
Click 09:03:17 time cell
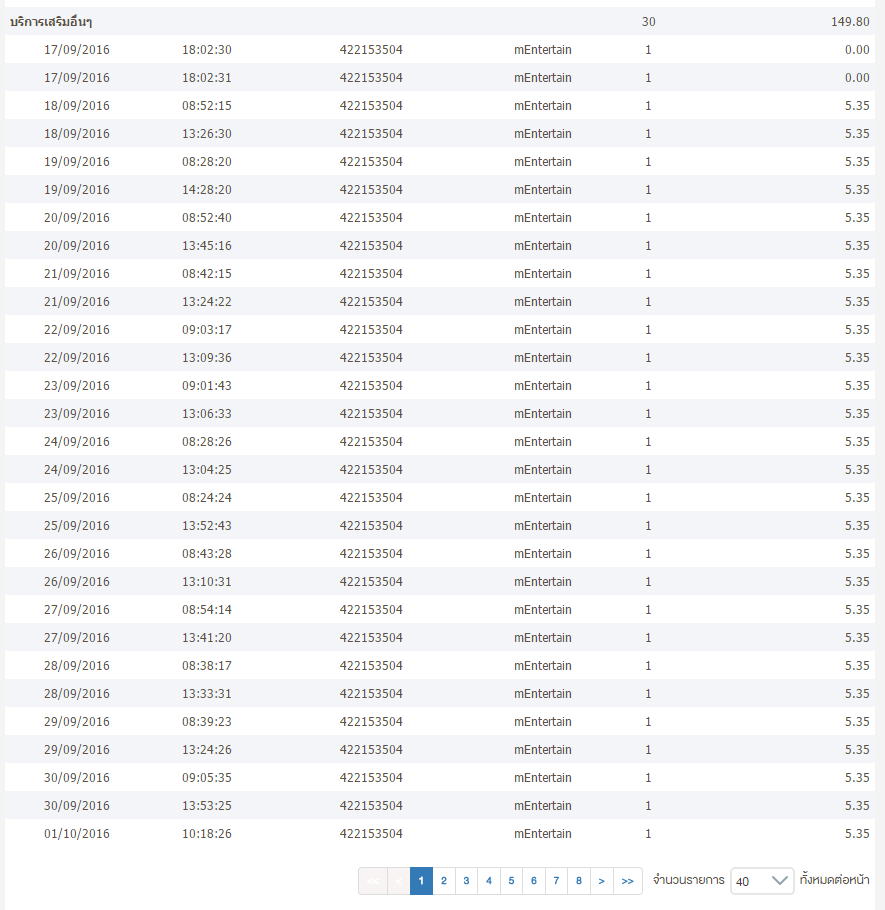coord(207,330)
